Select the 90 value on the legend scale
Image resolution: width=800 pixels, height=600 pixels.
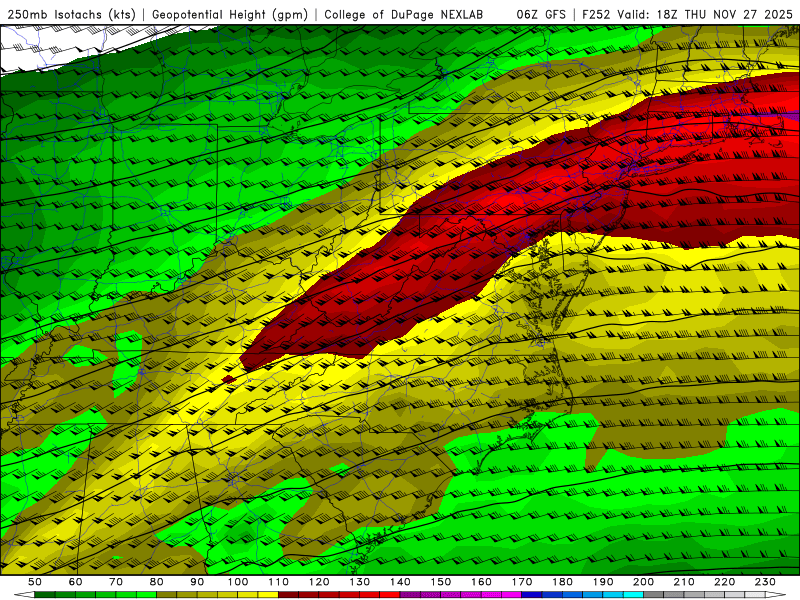[197, 582]
